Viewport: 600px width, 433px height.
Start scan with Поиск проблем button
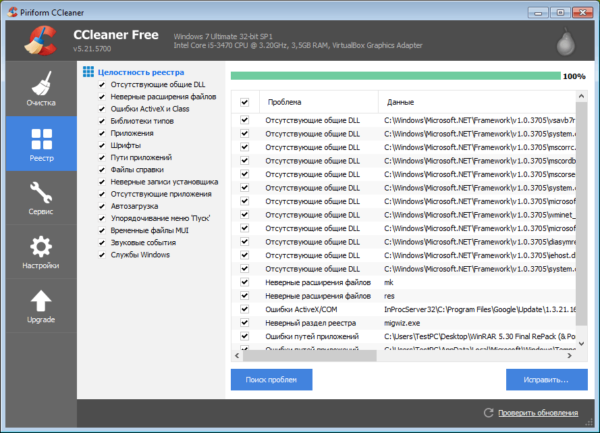(x=271, y=380)
